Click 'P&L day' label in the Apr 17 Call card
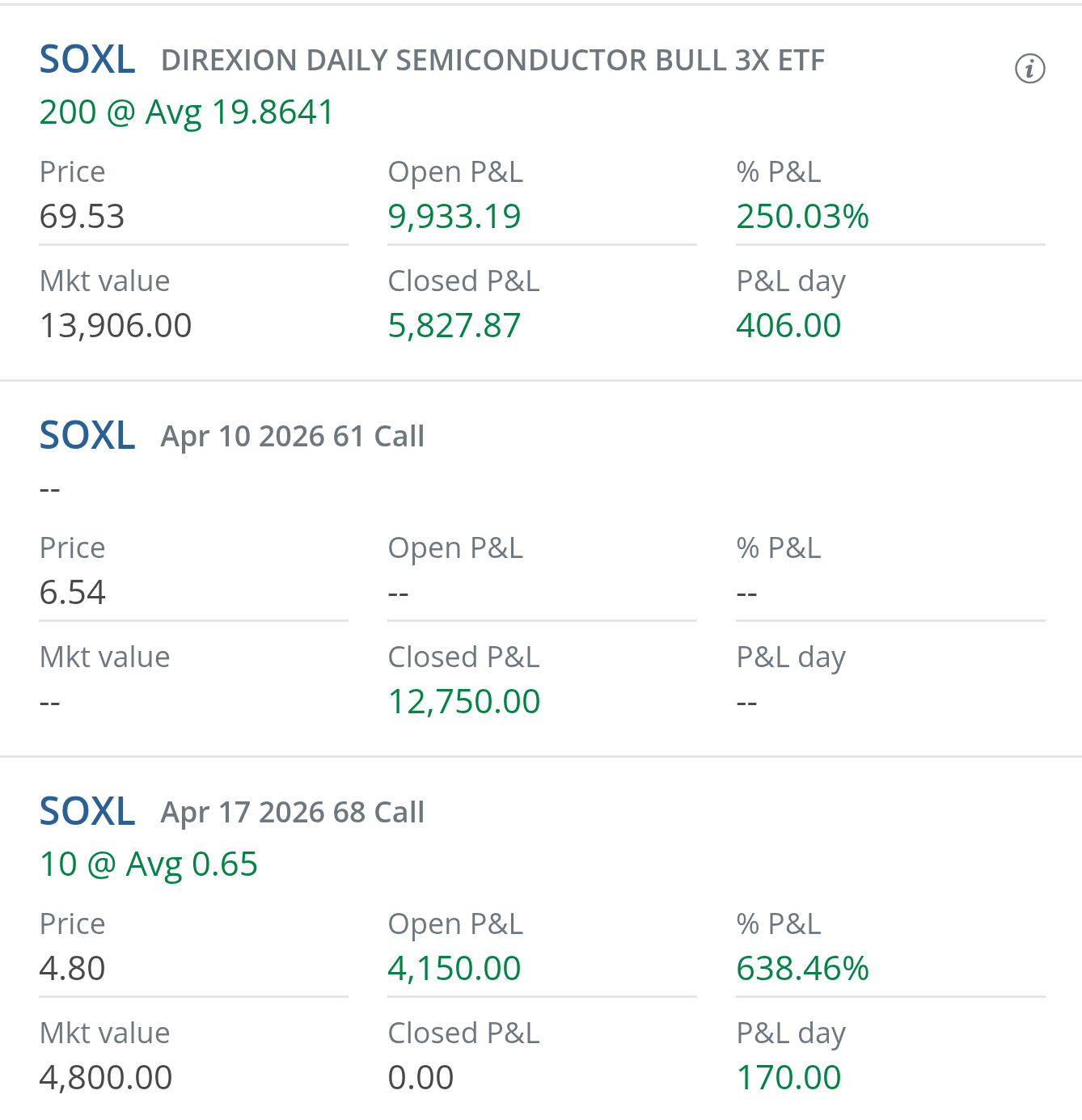The width and height of the screenshot is (1082, 1120). pyautogui.click(x=792, y=1034)
